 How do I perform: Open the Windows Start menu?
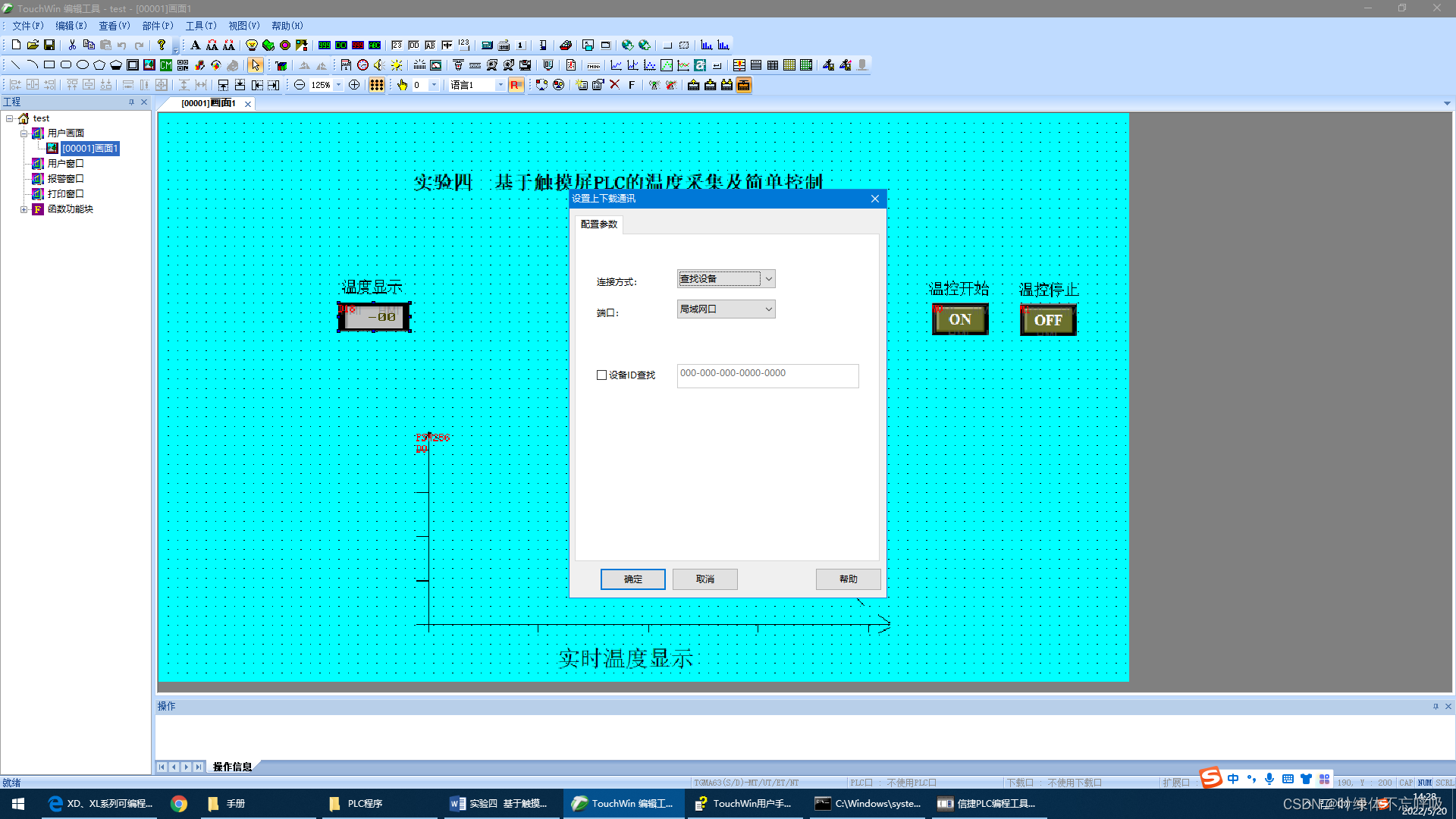click(x=18, y=804)
